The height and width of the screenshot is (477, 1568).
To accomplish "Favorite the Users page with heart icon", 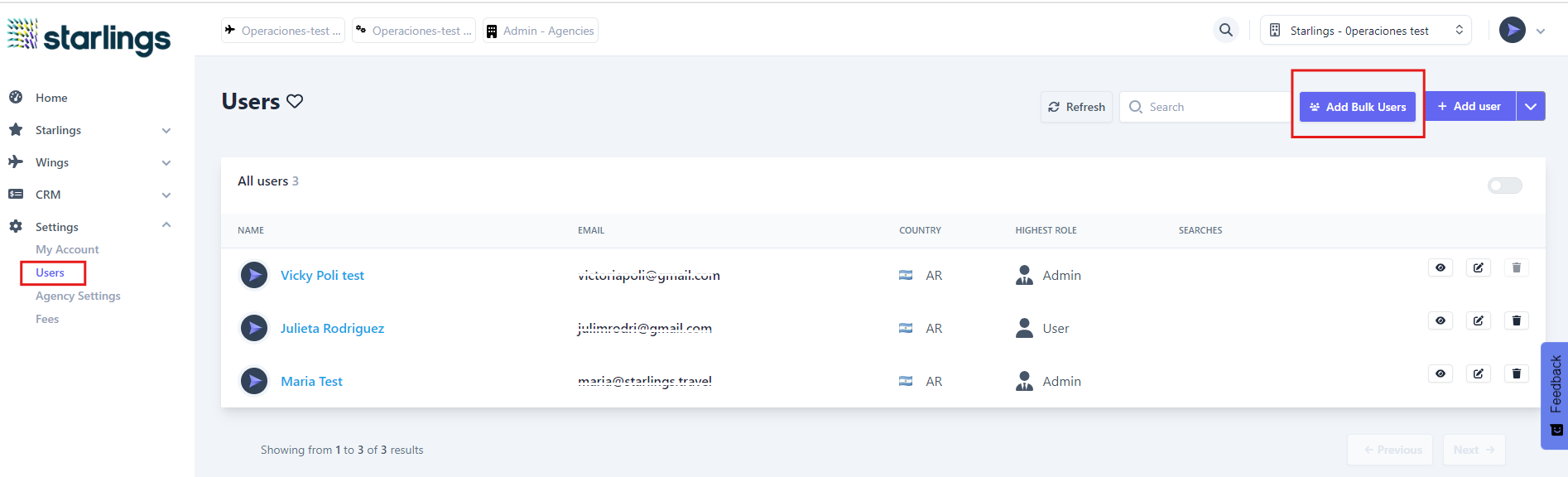I will (295, 101).
